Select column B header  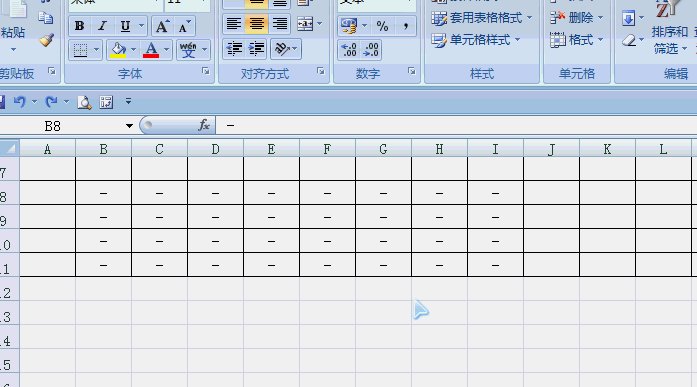(104, 149)
